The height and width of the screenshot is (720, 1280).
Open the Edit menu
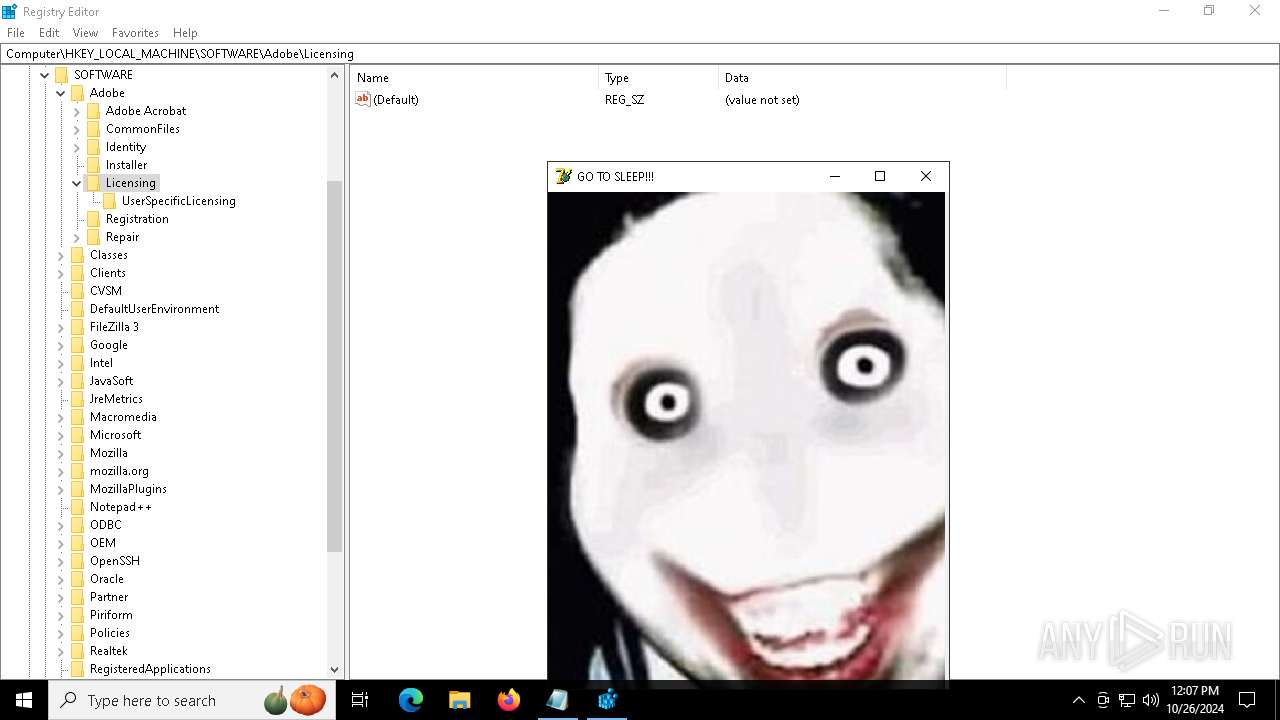click(49, 33)
